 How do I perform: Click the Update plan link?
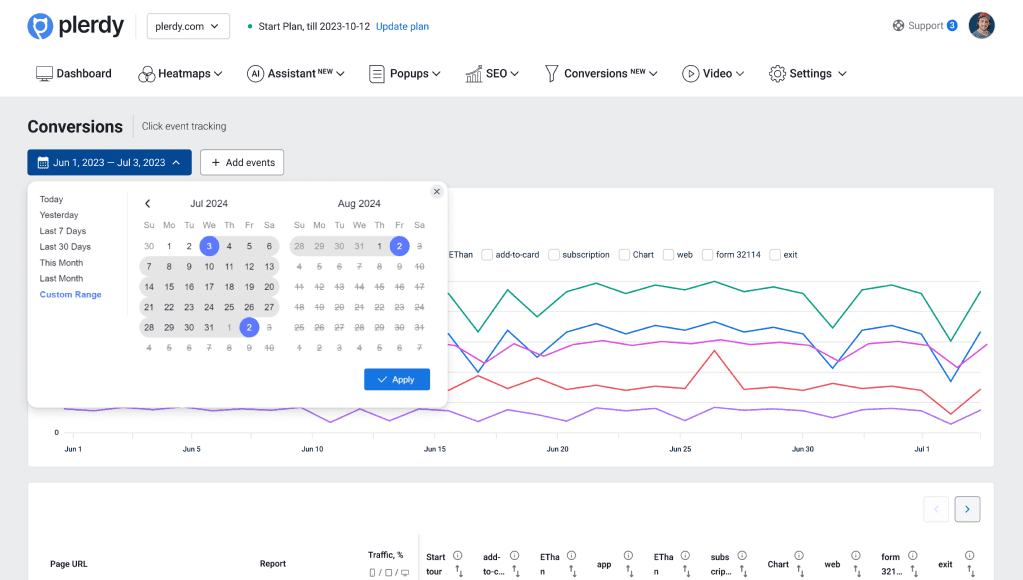pyautogui.click(x=402, y=27)
